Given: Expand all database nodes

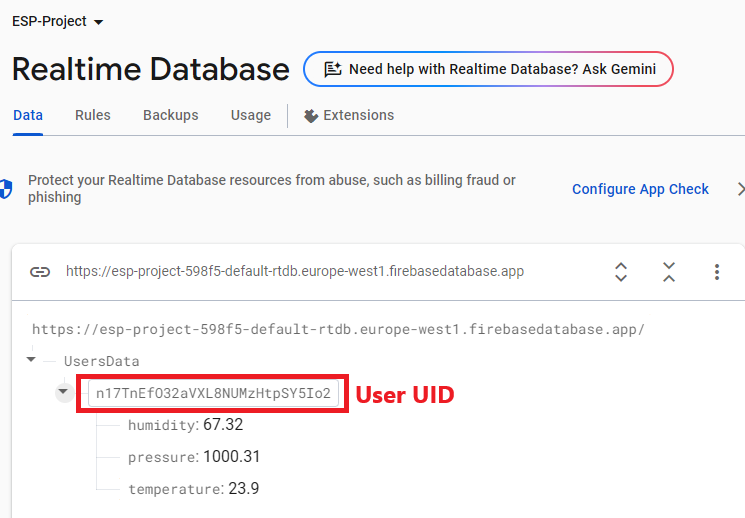Looking at the screenshot, I should pos(621,272).
